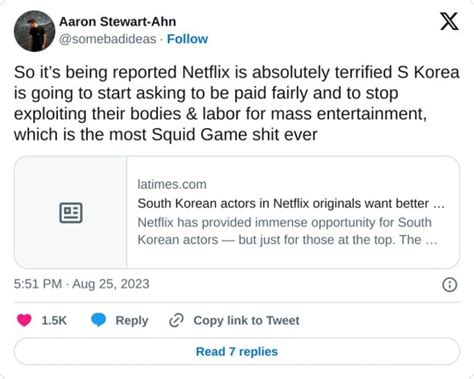Select Copy link to Tweet
474x379 pixels.
click(x=246, y=321)
